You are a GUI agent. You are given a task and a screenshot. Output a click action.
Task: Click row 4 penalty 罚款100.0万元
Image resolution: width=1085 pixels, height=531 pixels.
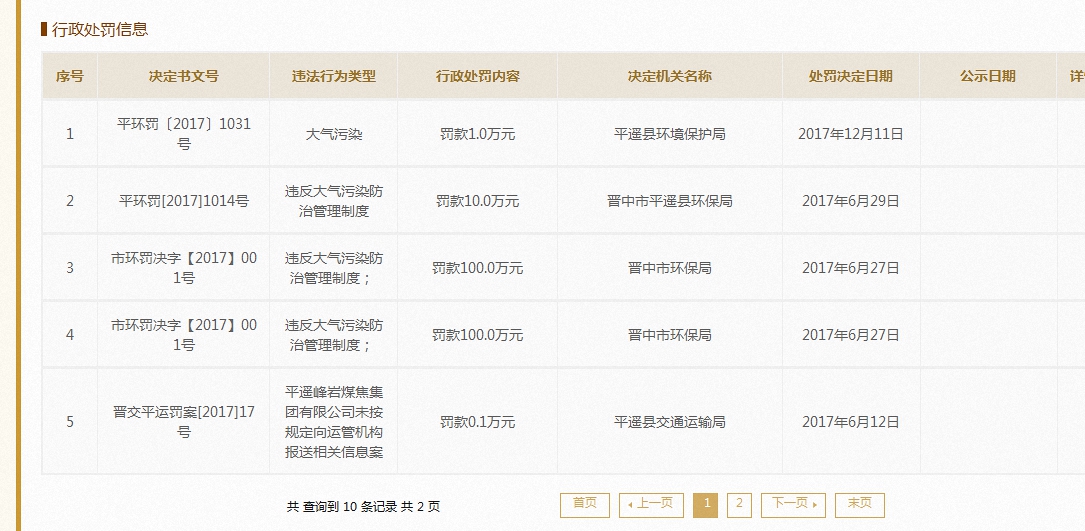477,335
